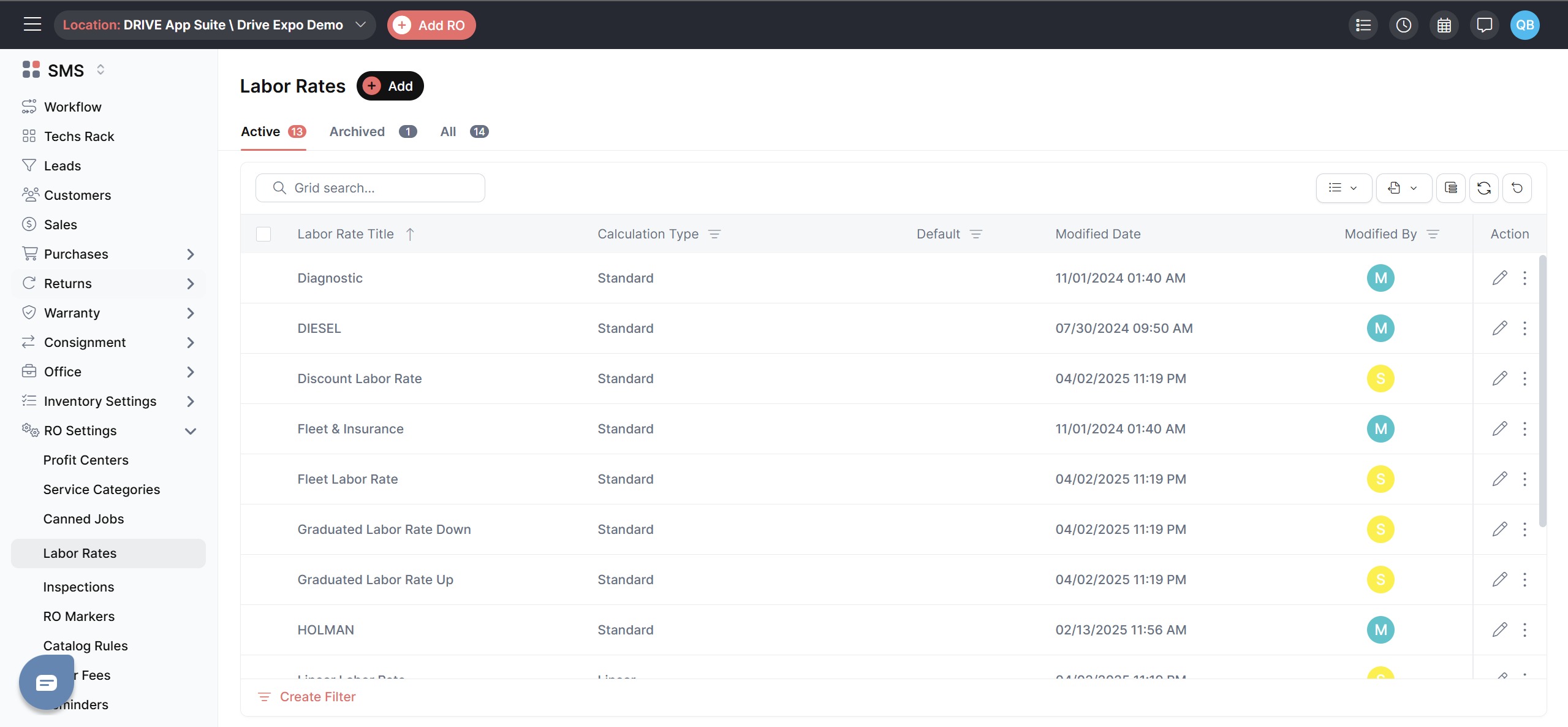Open the chat messages icon in header
The image size is (1568, 727).
tap(1484, 25)
